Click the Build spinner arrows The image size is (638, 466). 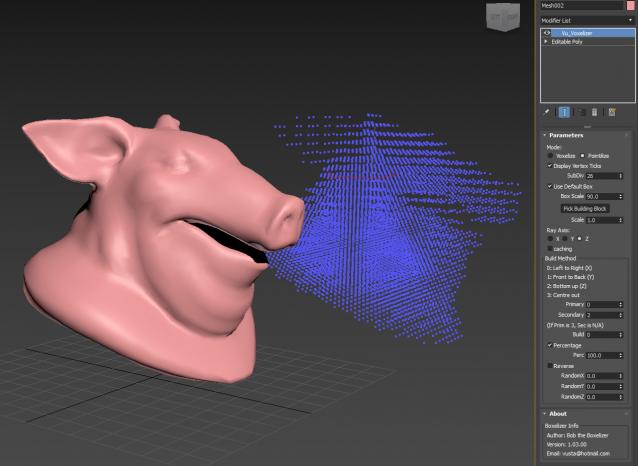pos(621,335)
